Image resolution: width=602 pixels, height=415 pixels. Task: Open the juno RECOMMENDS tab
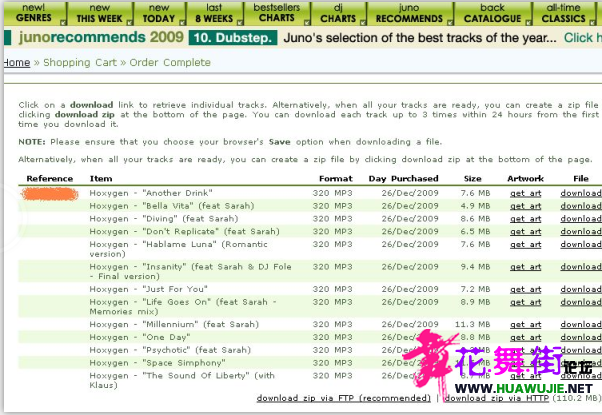coord(409,13)
